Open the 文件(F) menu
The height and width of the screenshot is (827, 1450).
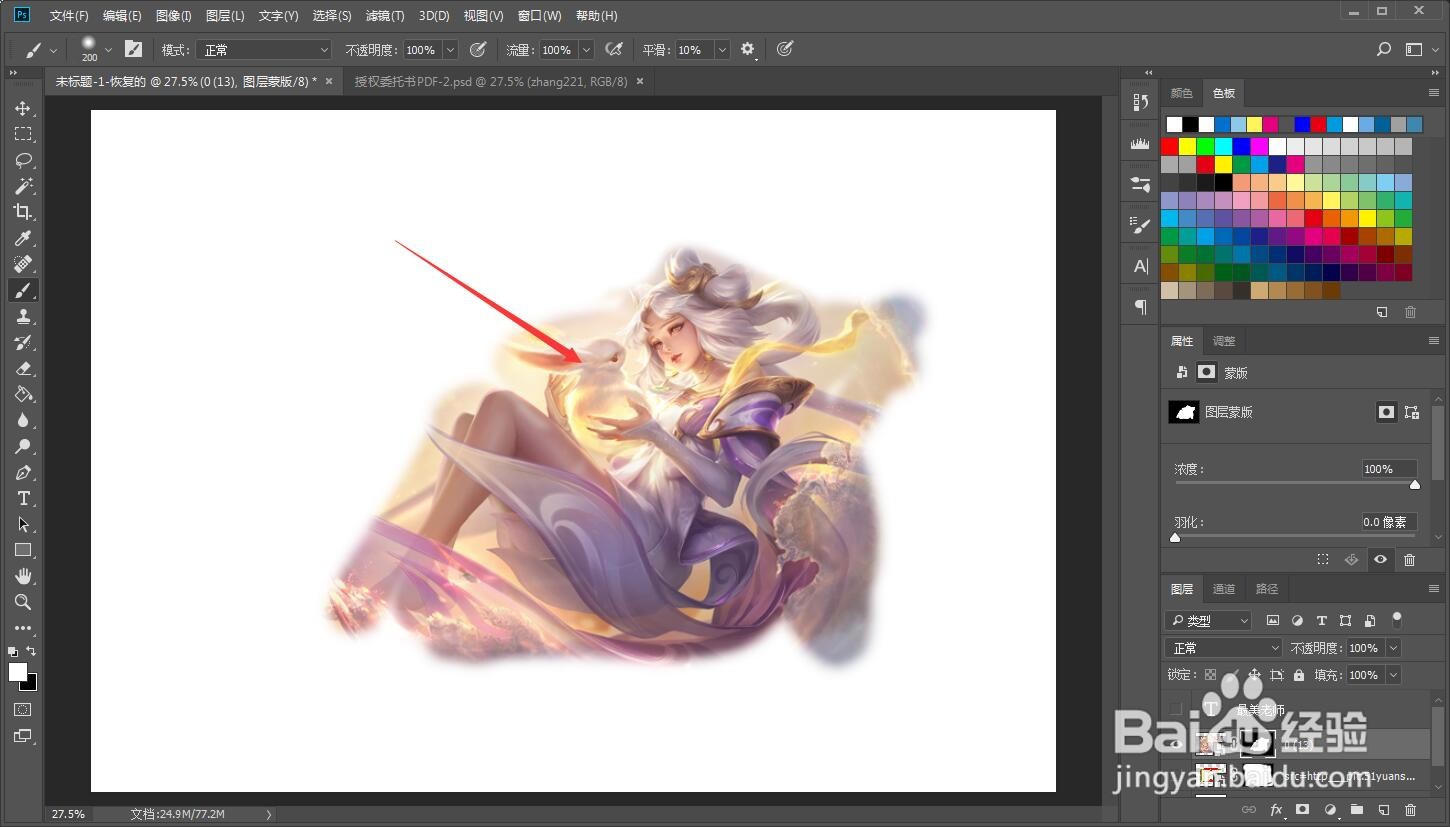pos(69,16)
